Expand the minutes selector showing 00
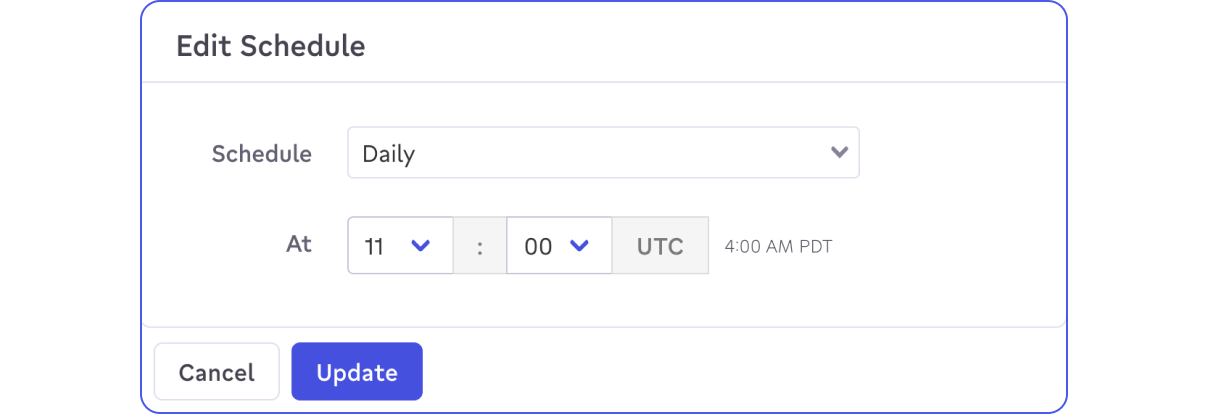The height and width of the screenshot is (414, 1208). [558, 246]
